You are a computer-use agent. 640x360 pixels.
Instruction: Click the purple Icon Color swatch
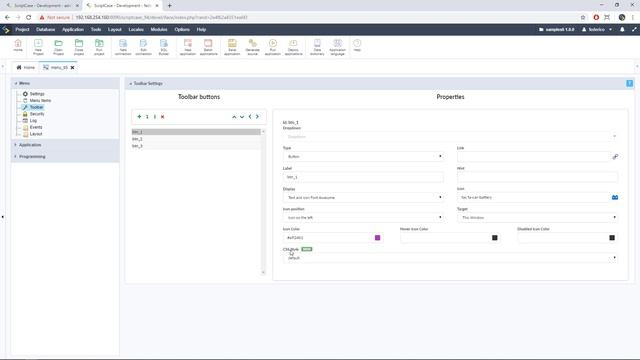click(378, 238)
